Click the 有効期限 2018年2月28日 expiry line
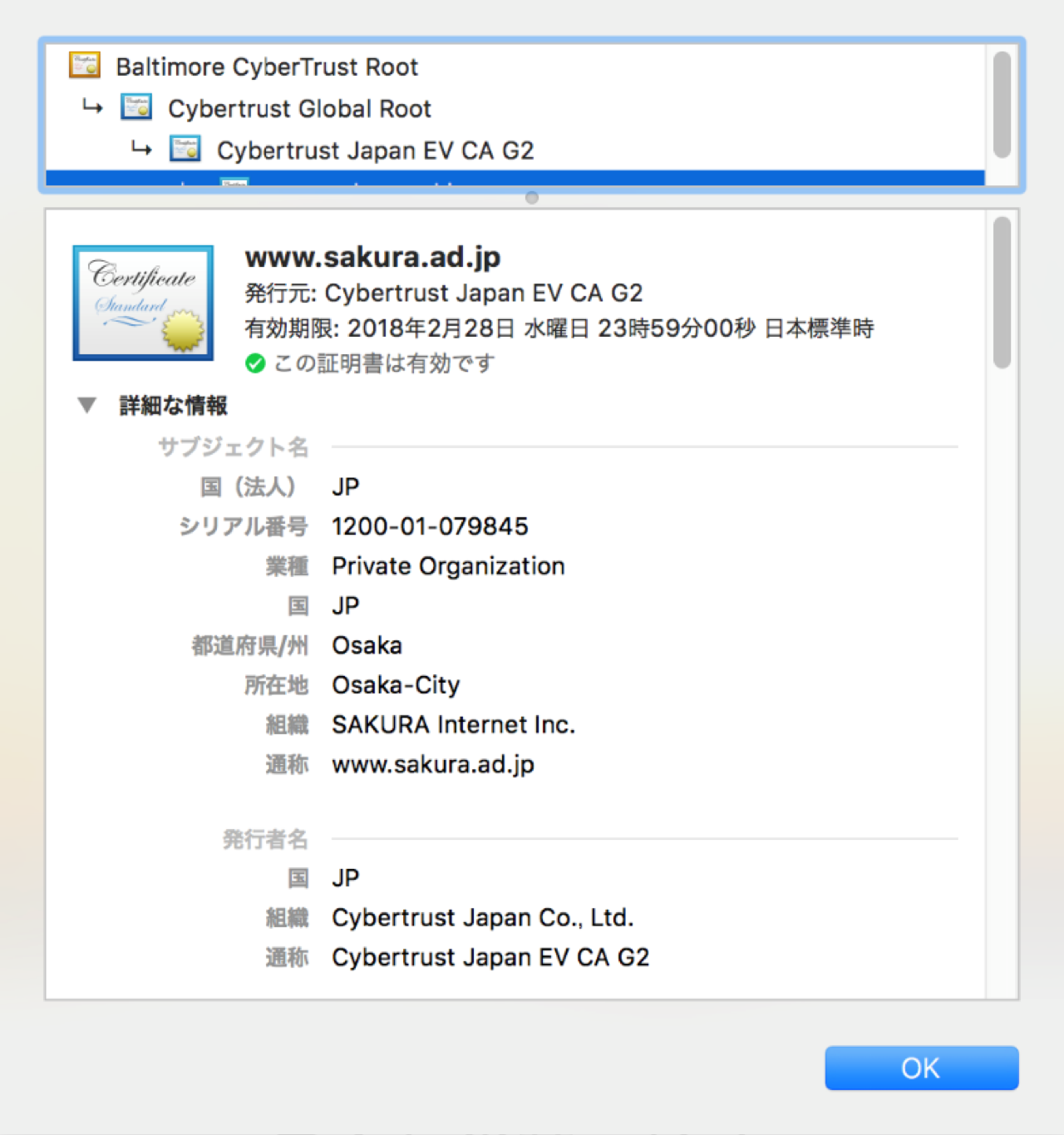 point(559,328)
